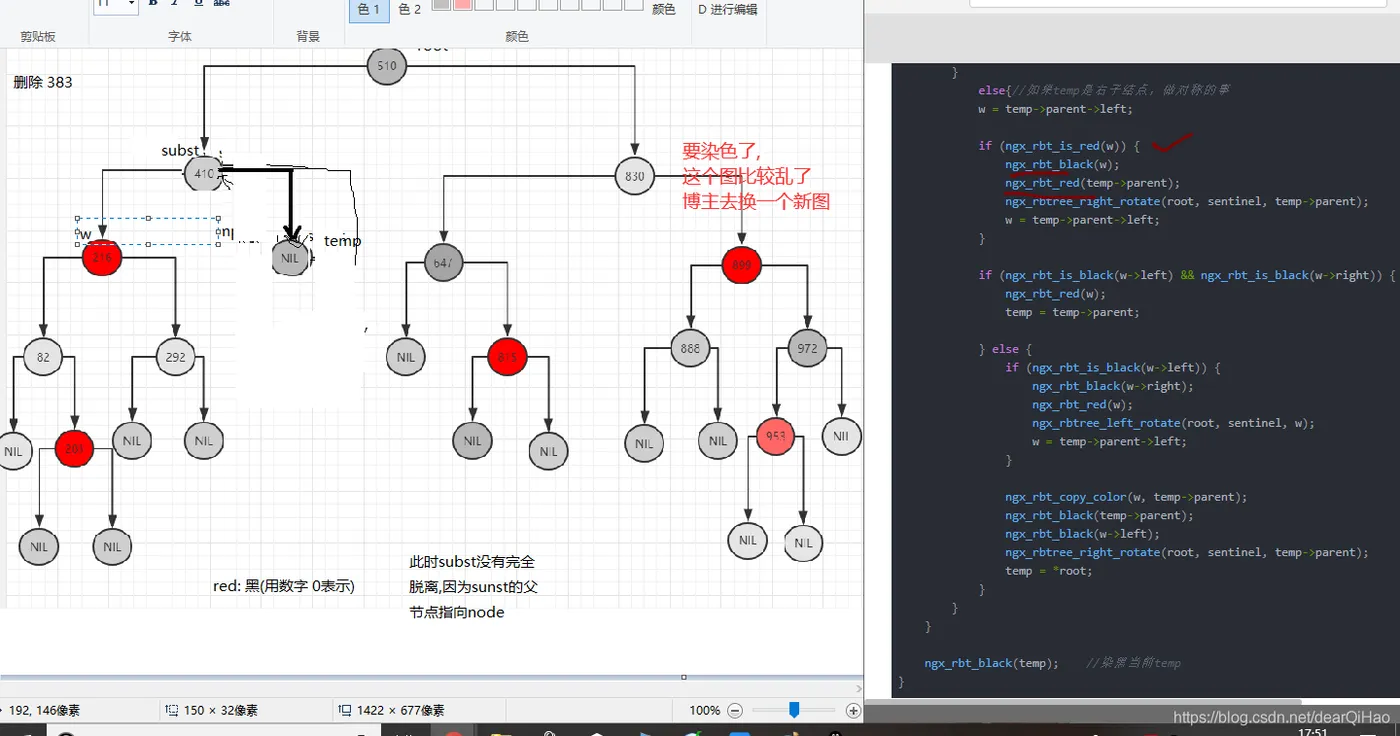The width and height of the screenshot is (1400, 736).
Task: Click the 100% zoom level readout
Action: [x=704, y=710]
